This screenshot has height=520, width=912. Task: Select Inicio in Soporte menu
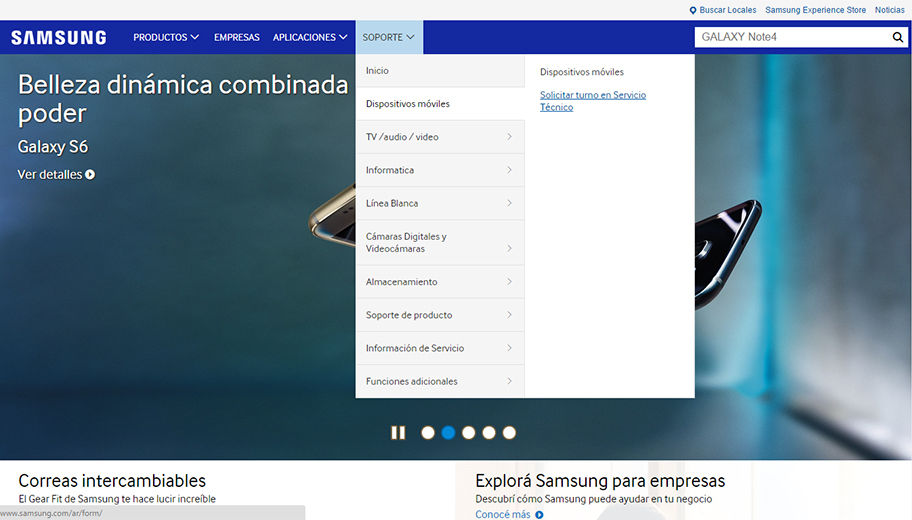pyautogui.click(x=440, y=71)
